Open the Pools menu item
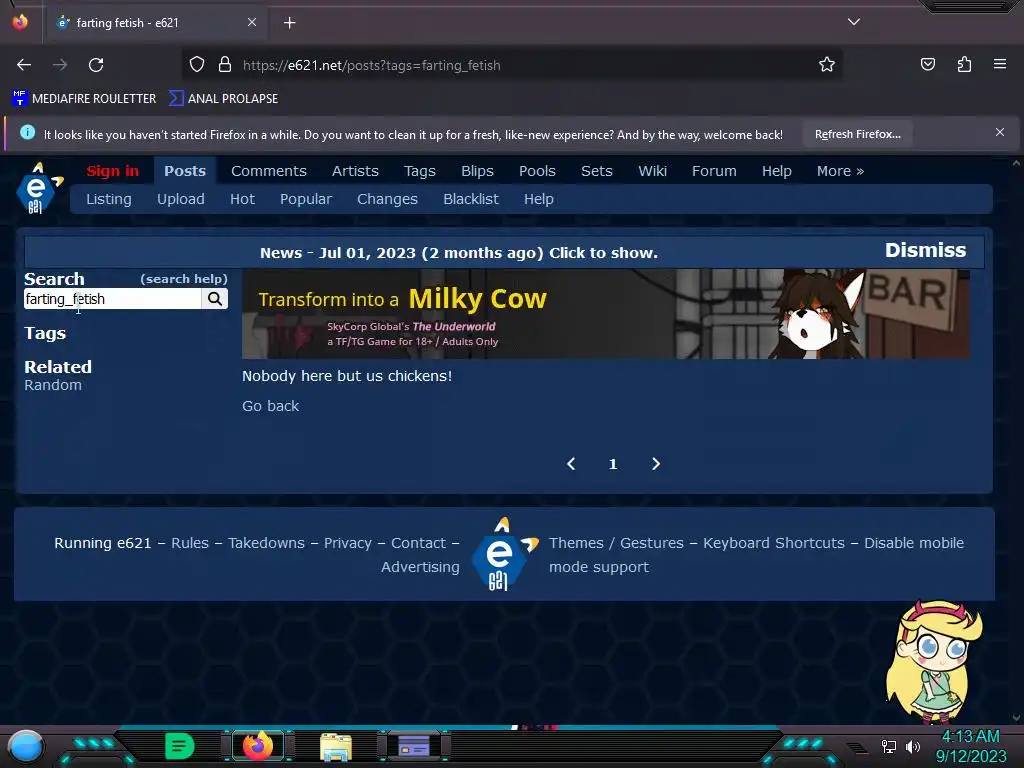The image size is (1024, 768). click(537, 171)
